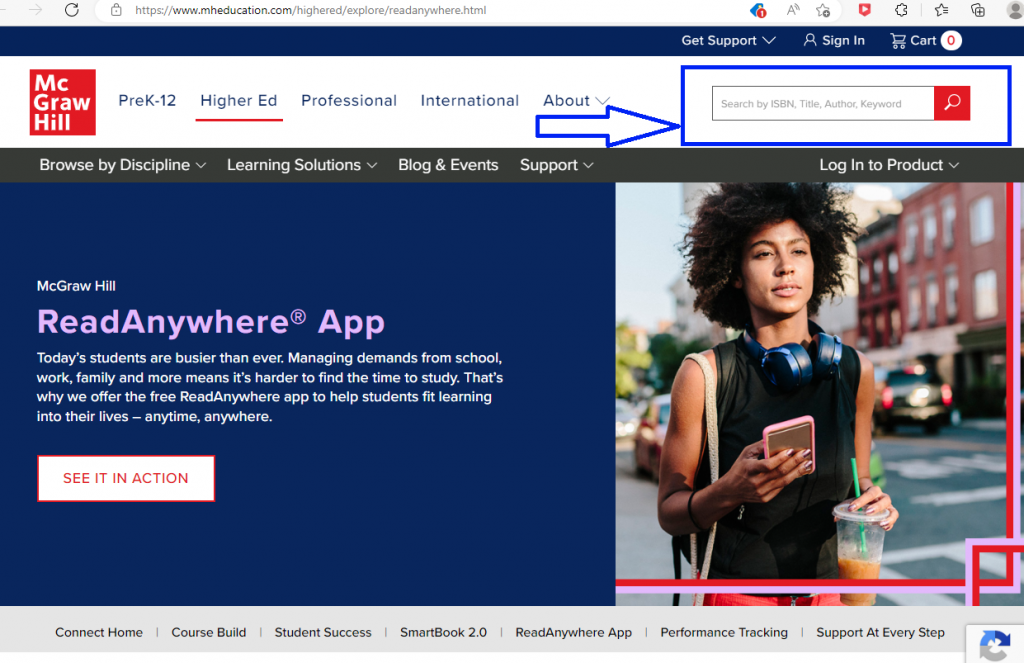Viewport: 1024px width, 663px height.
Task: Expand the Browse by Discipline menu
Action: (x=122, y=165)
